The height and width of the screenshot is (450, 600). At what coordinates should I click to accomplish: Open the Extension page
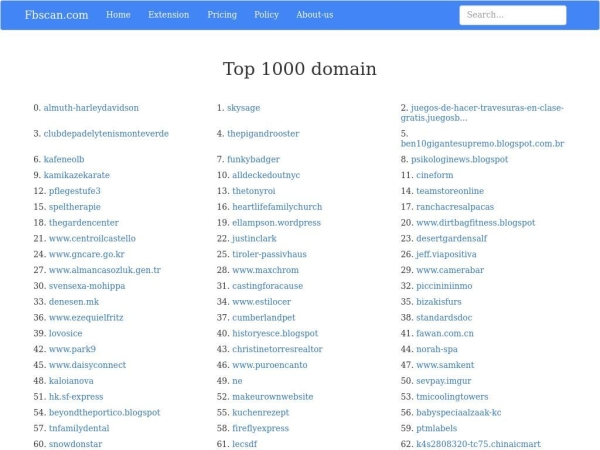[169, 15]
